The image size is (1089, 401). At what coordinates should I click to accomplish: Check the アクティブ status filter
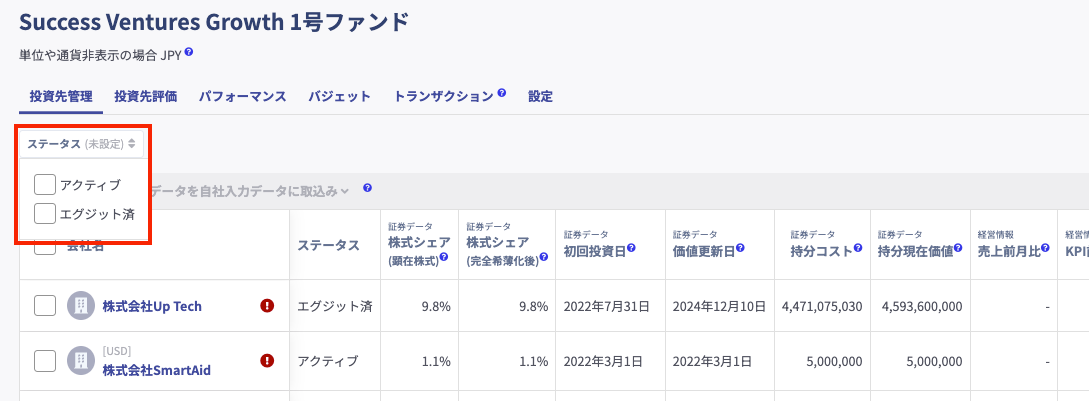(x=45, y=185)
